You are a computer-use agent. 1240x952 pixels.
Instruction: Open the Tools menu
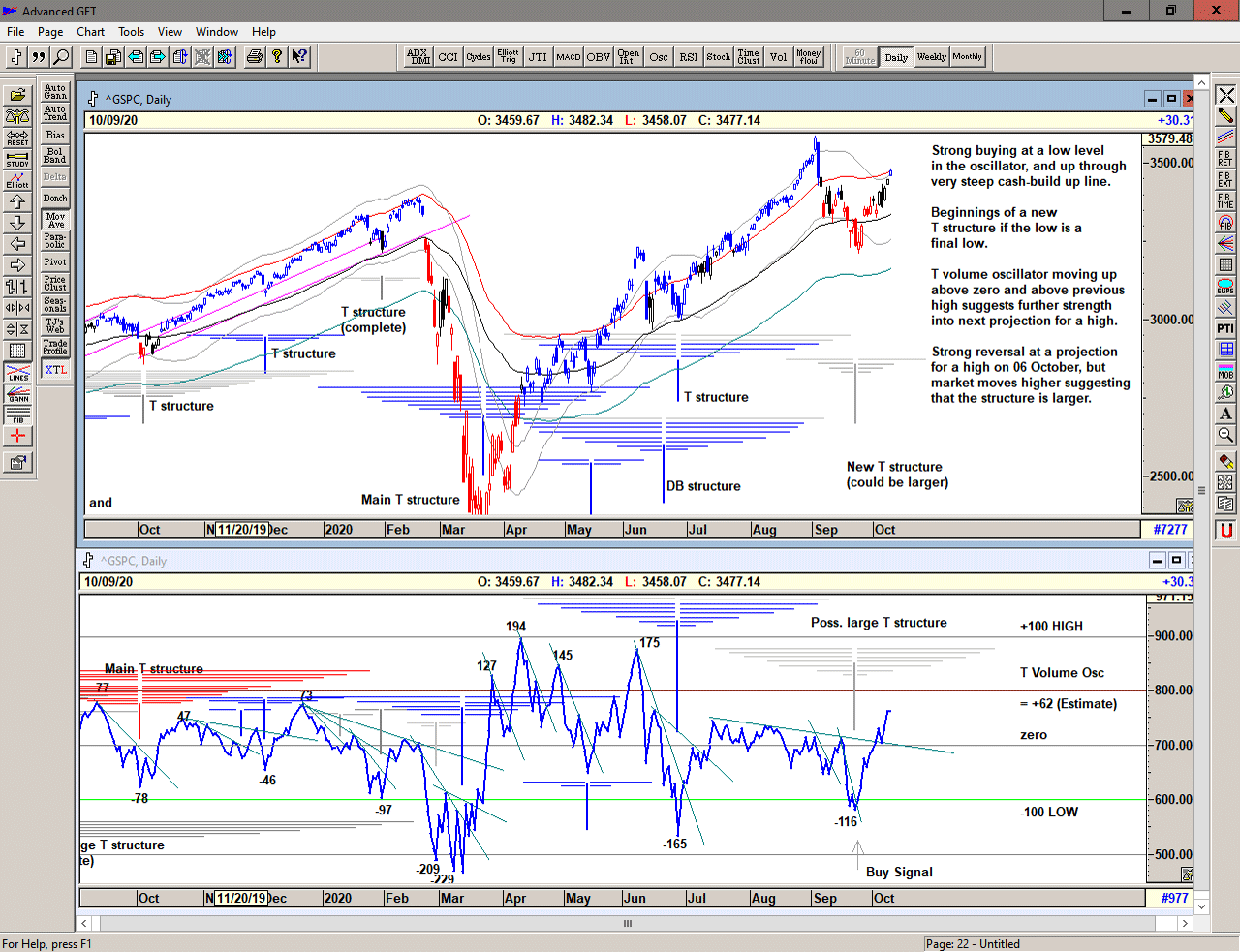[131, 32]
